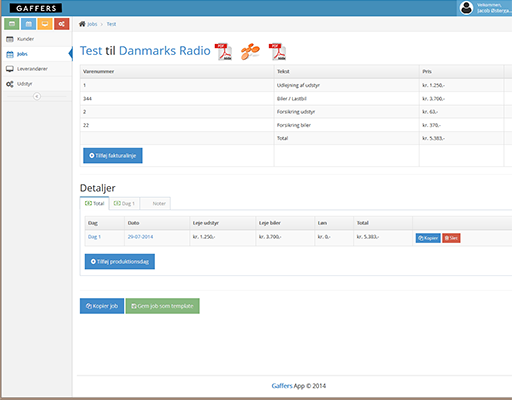Image resolution: width=512 pixels, height=400 pixels.
Task: Click the Pris column header
Action: 461,72
